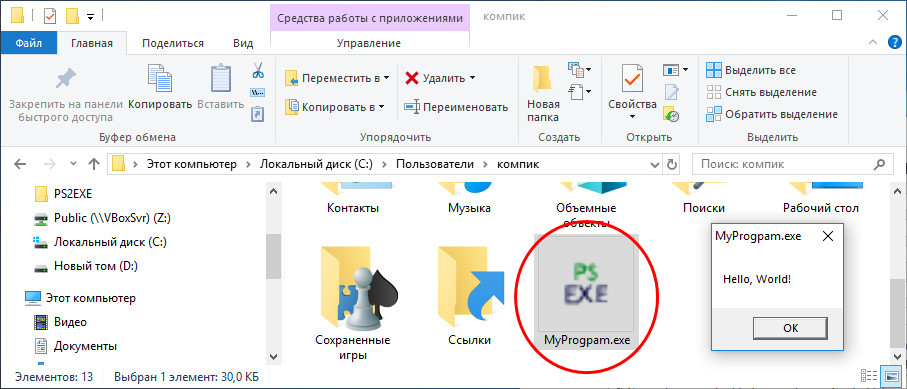Screen dimensions: 907x389
Task: Switch to the Поделиться tab
Action: point(173,43)
